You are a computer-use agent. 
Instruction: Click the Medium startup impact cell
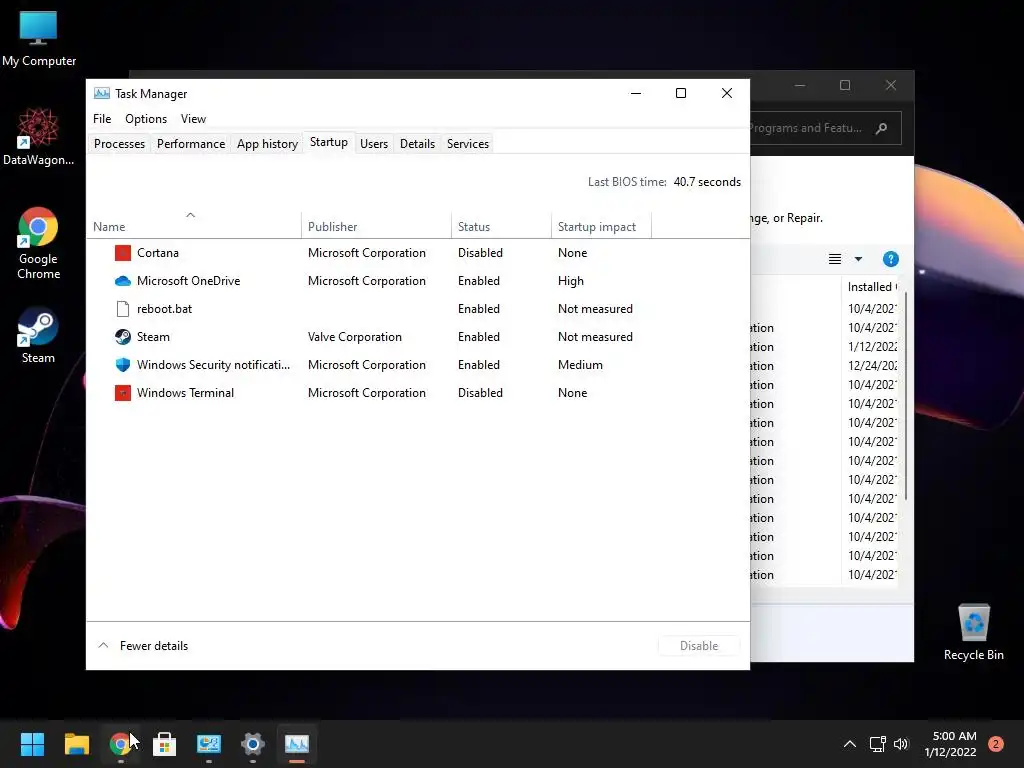[580, 365]
